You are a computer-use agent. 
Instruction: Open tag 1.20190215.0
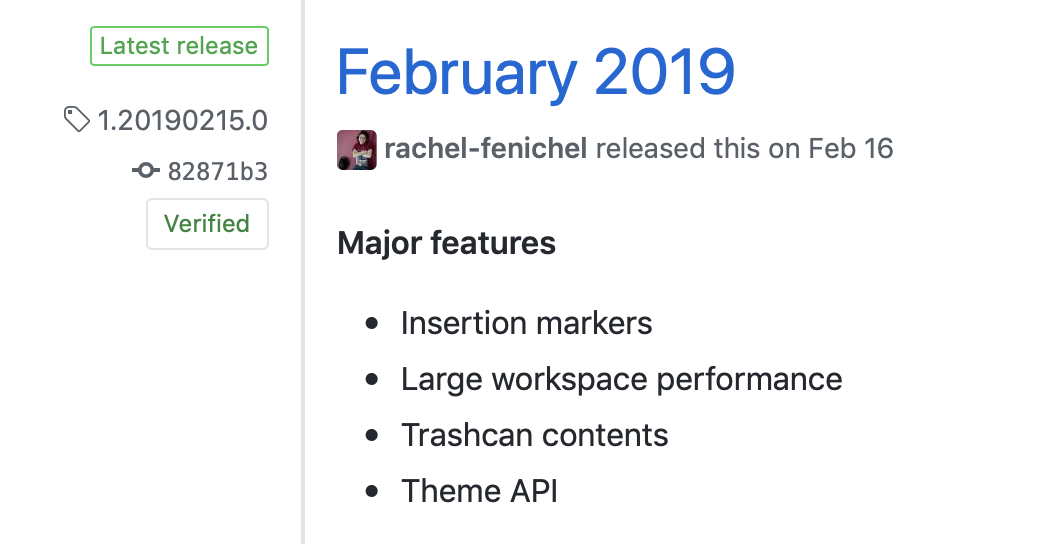182,121
